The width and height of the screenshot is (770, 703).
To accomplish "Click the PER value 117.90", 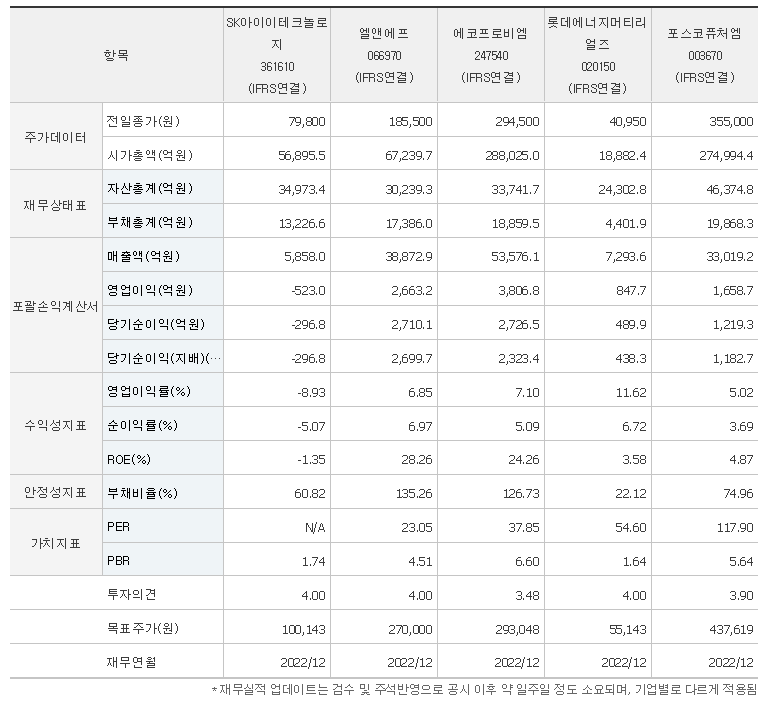I will coord(735,528).
